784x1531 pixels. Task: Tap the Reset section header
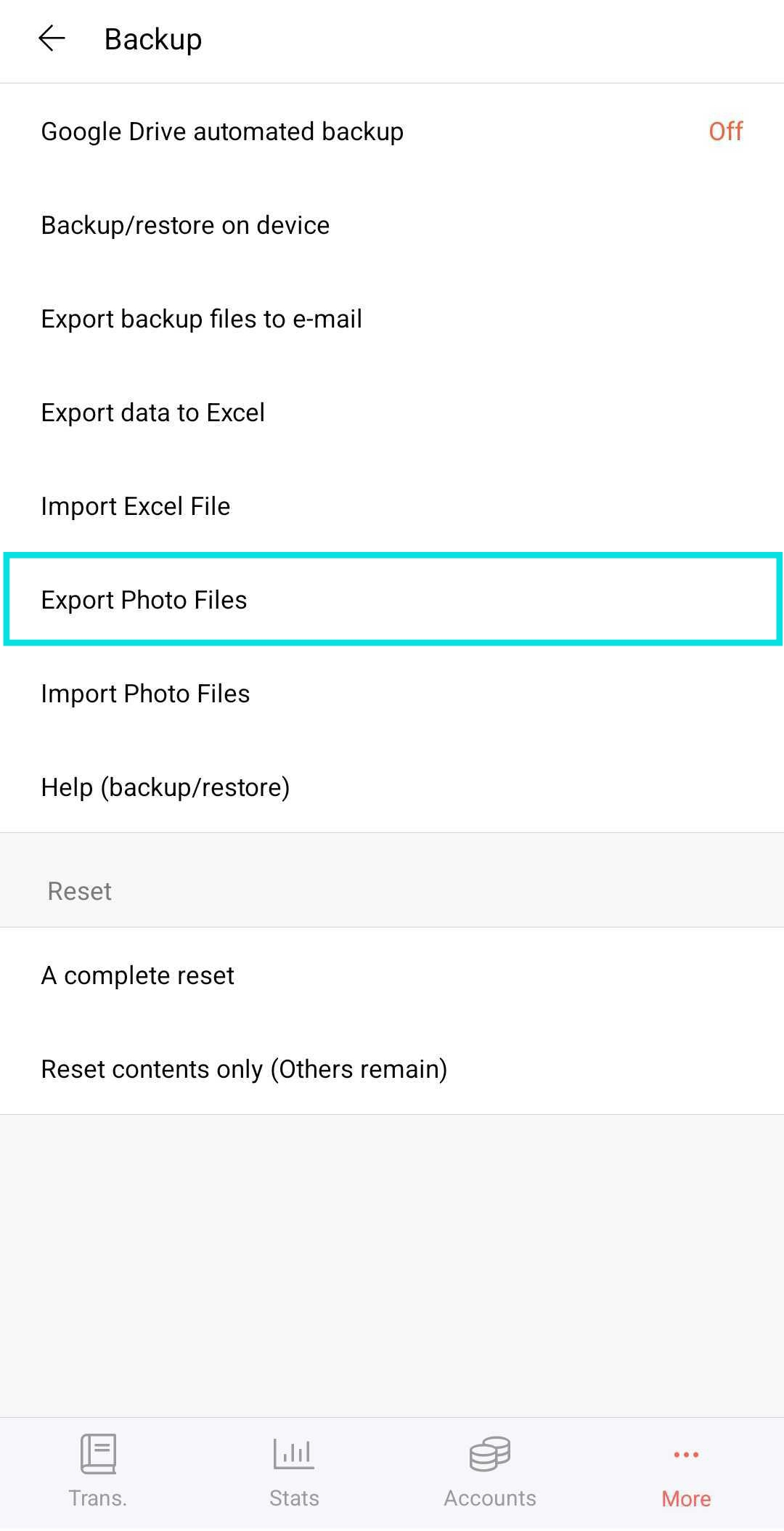(79, 891)
